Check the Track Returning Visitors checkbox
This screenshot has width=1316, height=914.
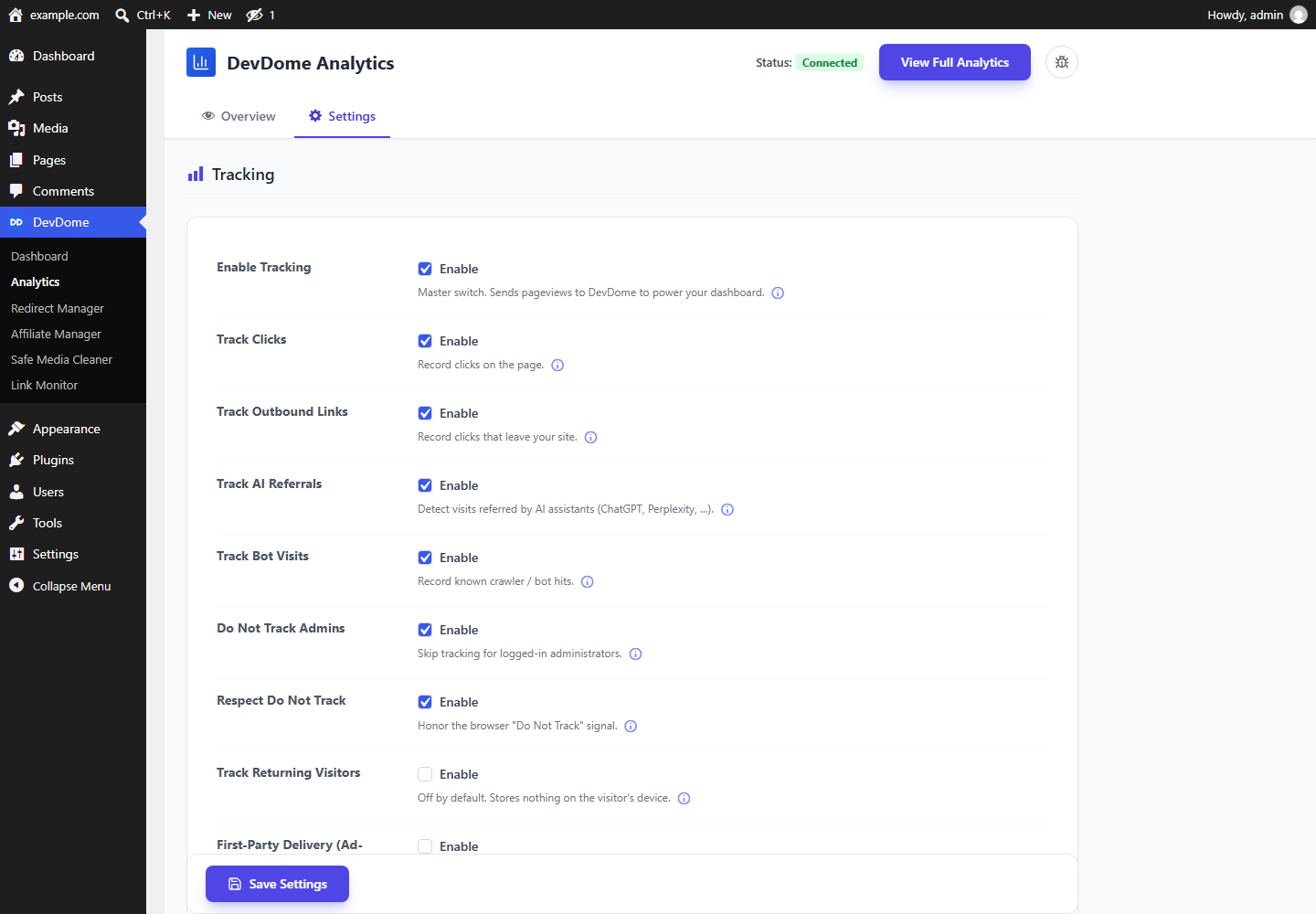[x=425, y=774]
